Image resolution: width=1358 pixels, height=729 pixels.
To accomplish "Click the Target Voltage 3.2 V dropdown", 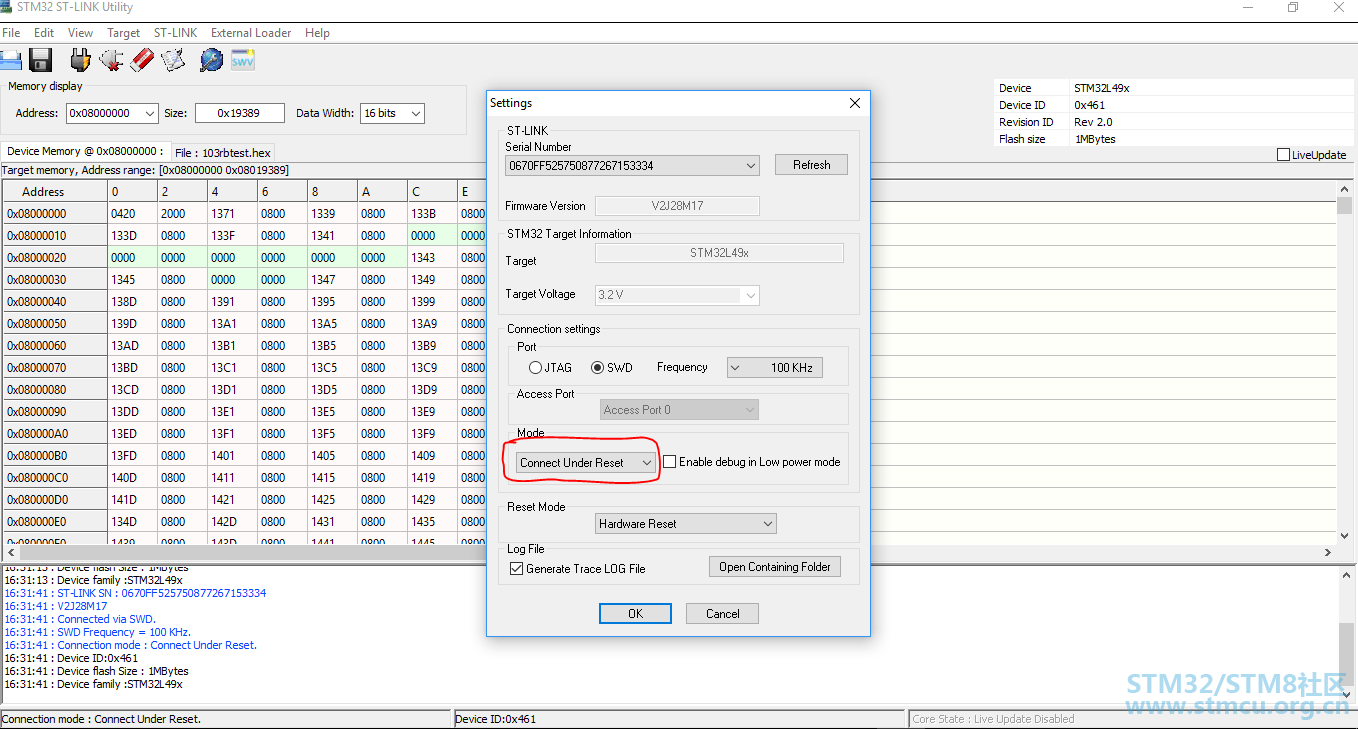I will (677, 295).
